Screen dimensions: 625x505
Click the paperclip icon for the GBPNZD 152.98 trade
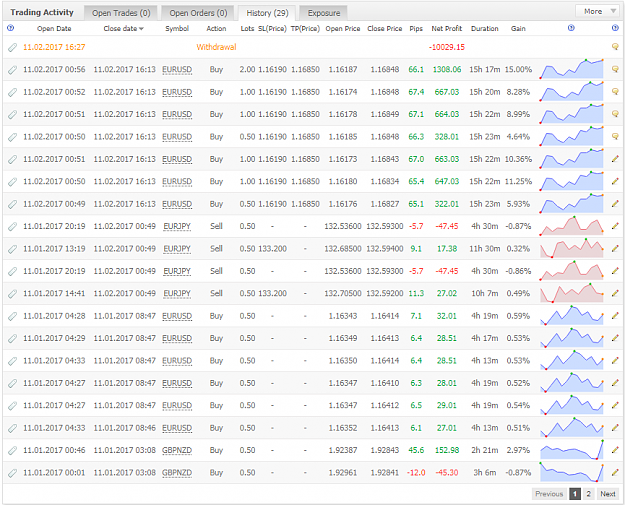(12, 450)
